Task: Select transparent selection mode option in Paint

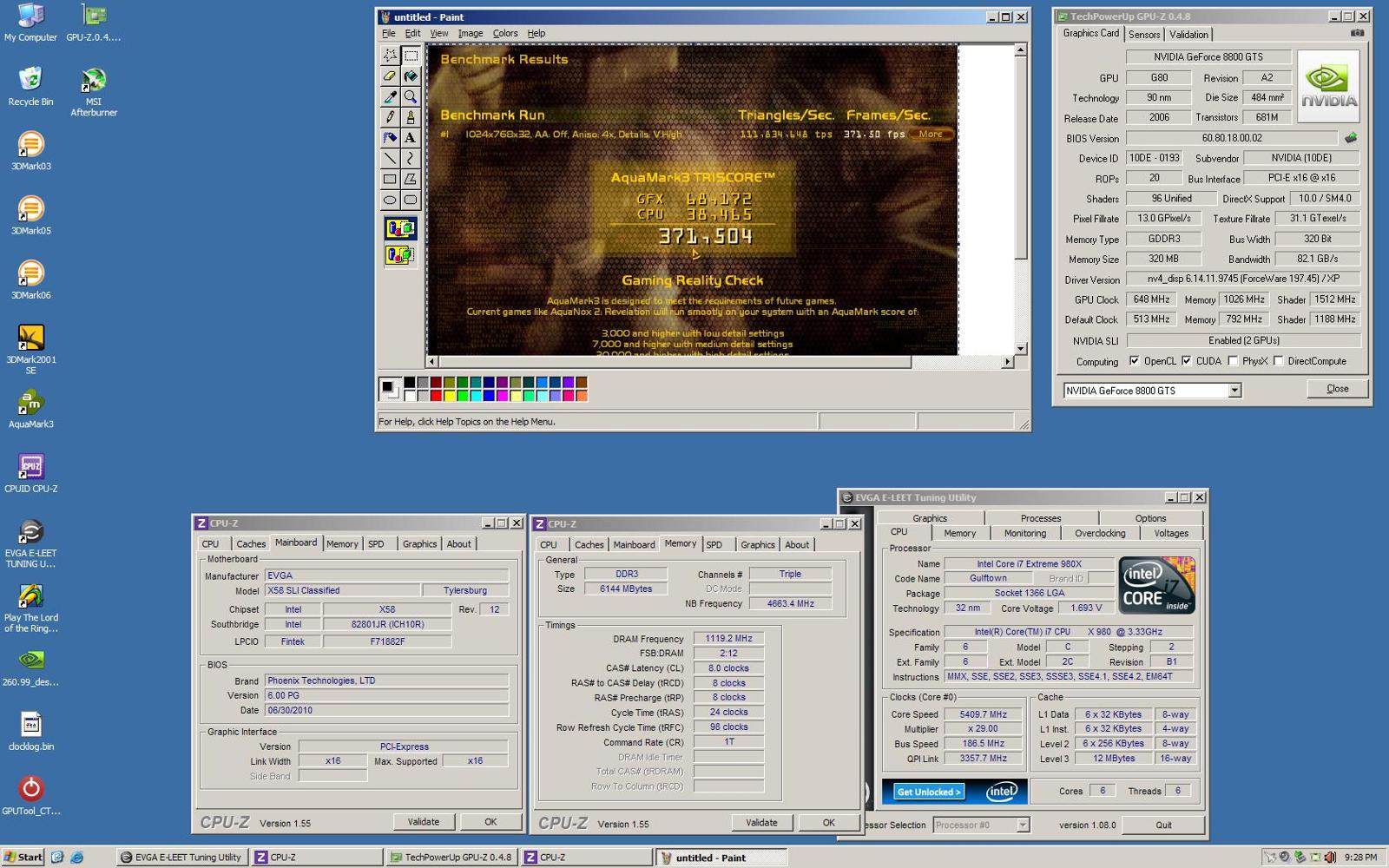Action: coord(400,255)
